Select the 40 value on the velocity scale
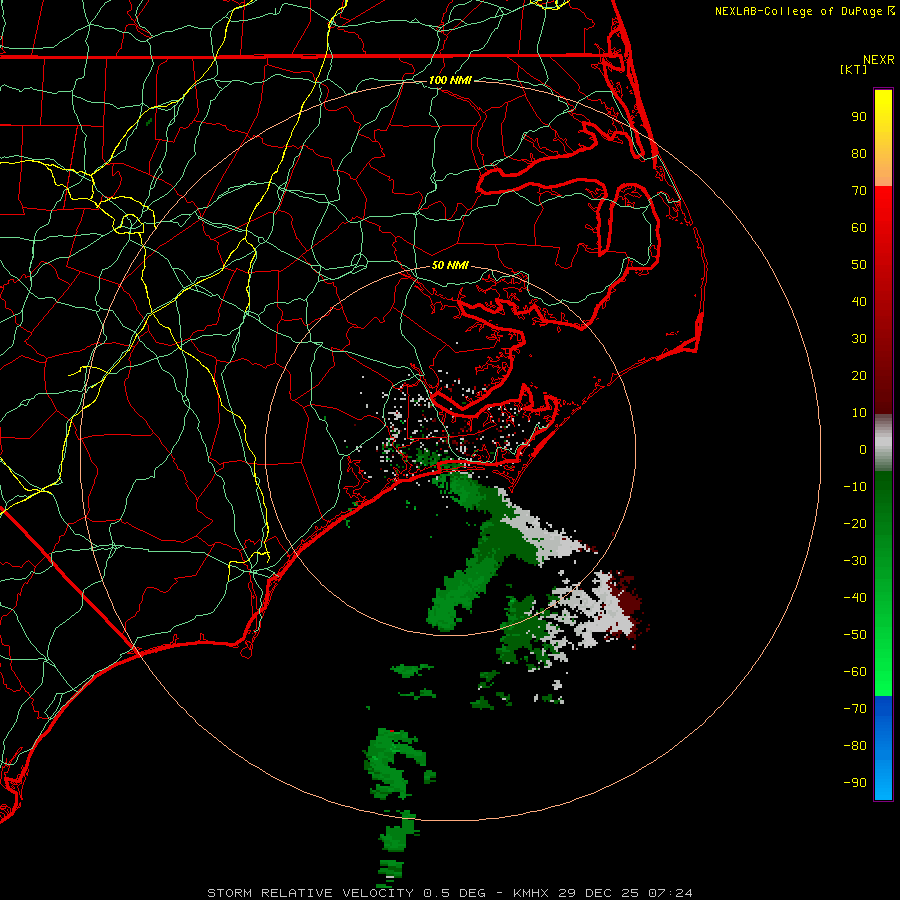 859,302
